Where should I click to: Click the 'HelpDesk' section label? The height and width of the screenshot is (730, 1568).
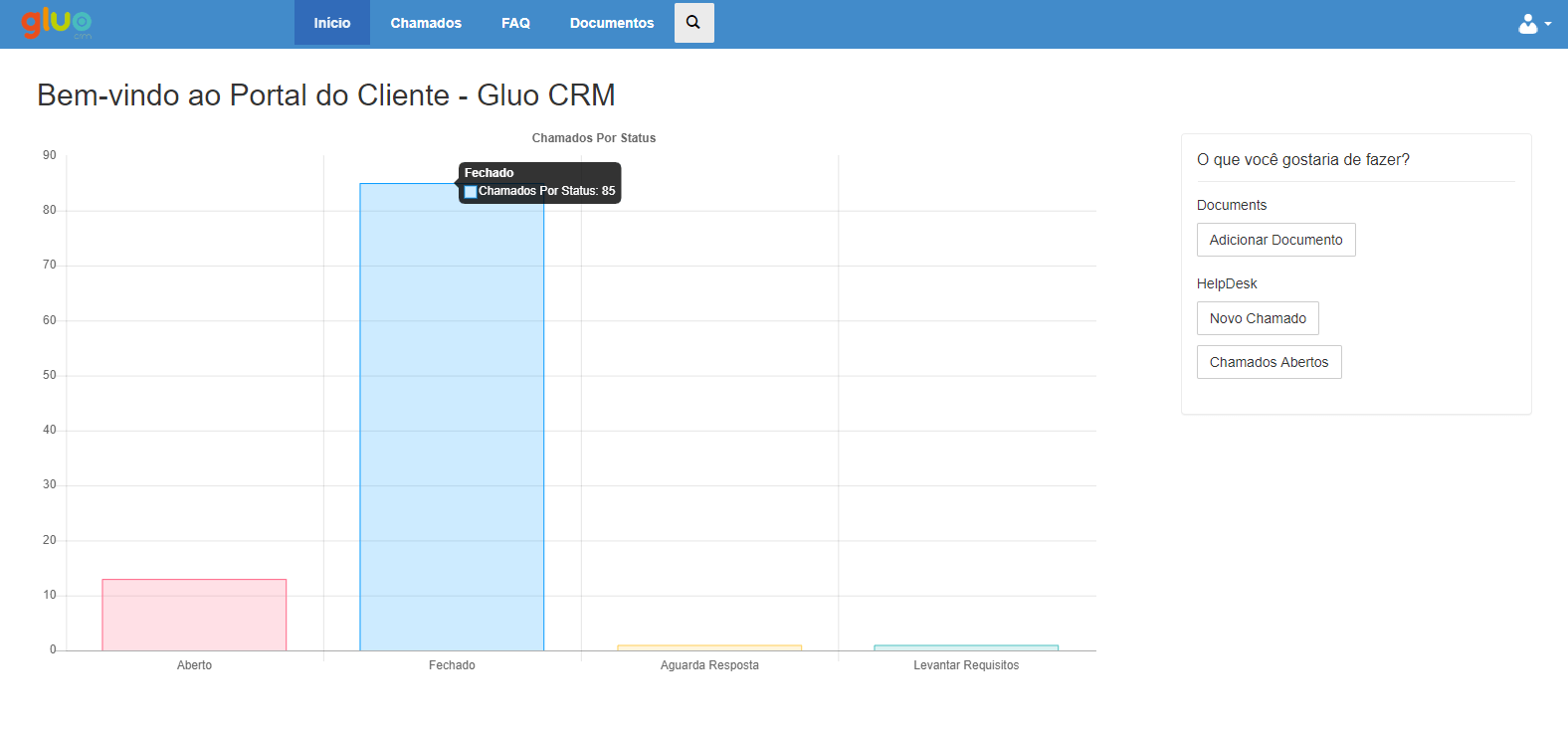coord(1227,283)
